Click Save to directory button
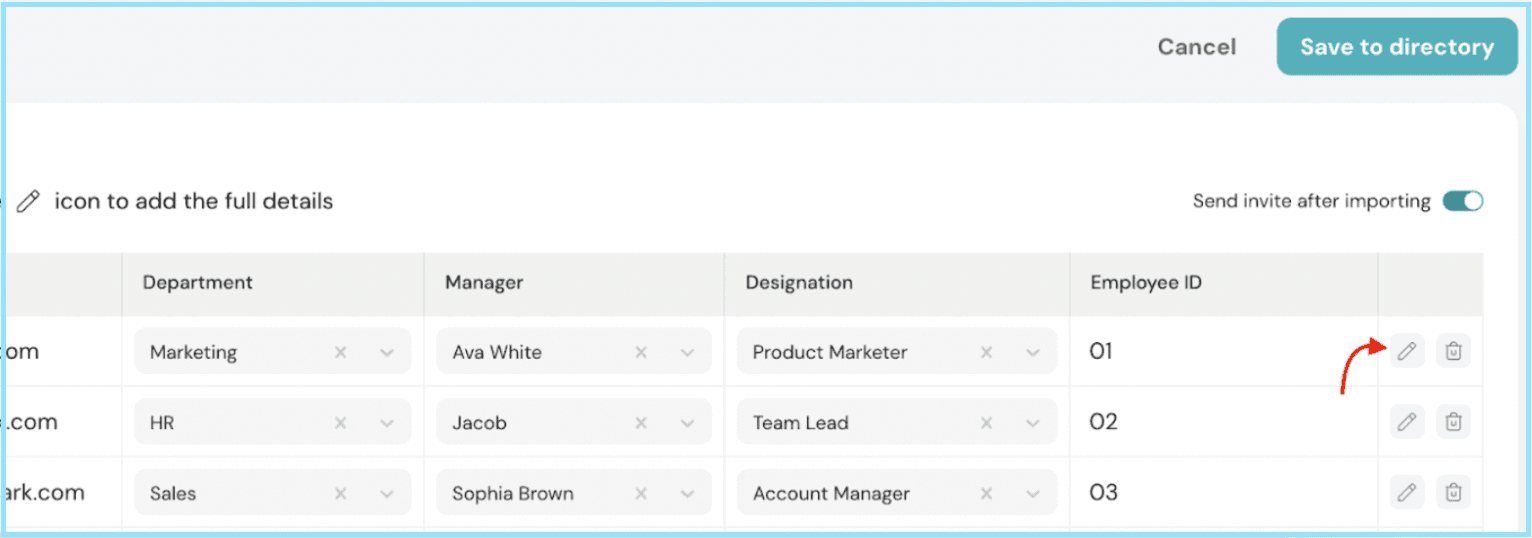Viewport: 1532px width, 538px height. [1396, 47]
